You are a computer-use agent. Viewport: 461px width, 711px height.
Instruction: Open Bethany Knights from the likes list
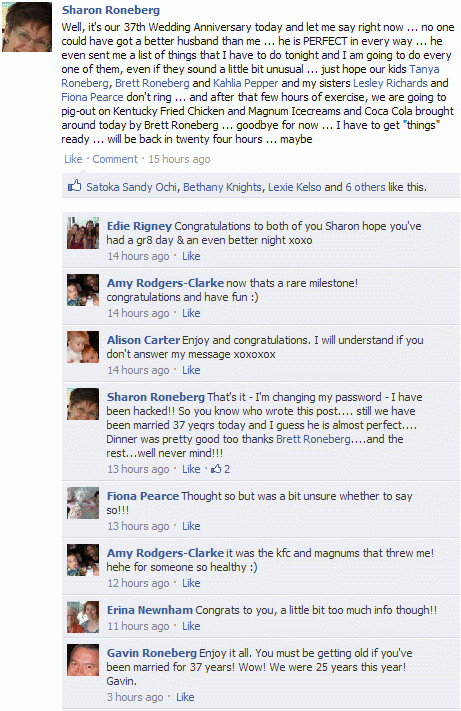[x=222, y=187]
